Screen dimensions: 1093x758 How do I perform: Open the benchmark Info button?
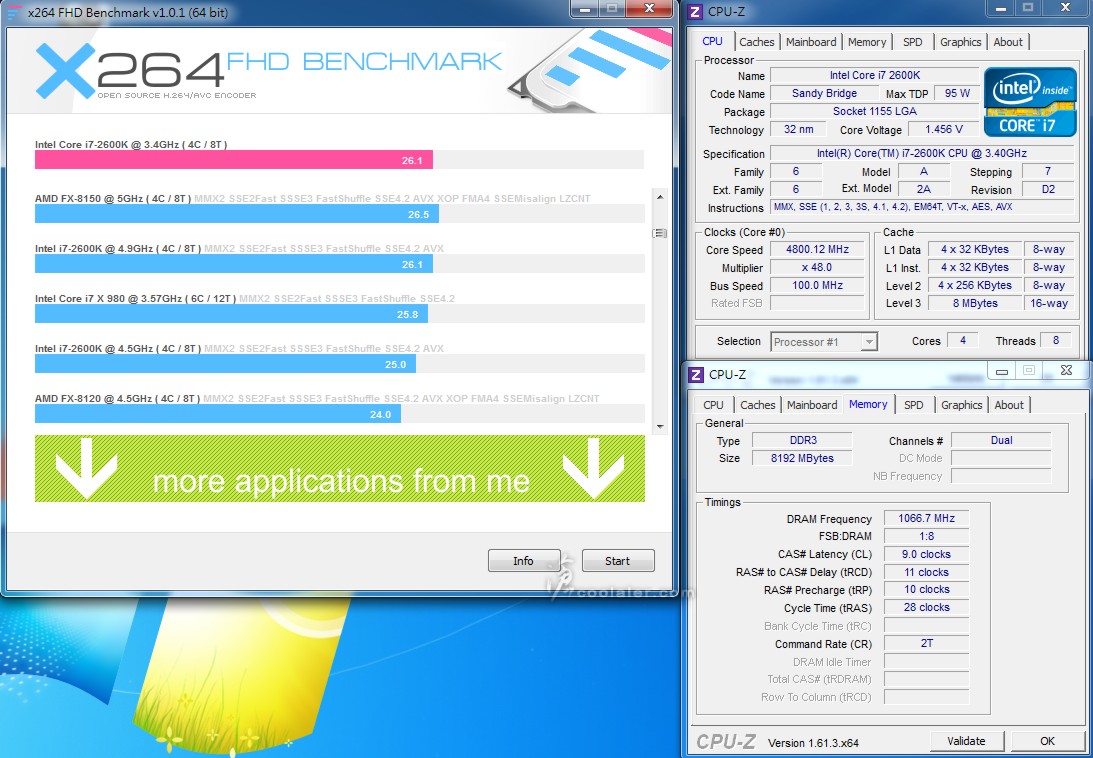(523, 561)
